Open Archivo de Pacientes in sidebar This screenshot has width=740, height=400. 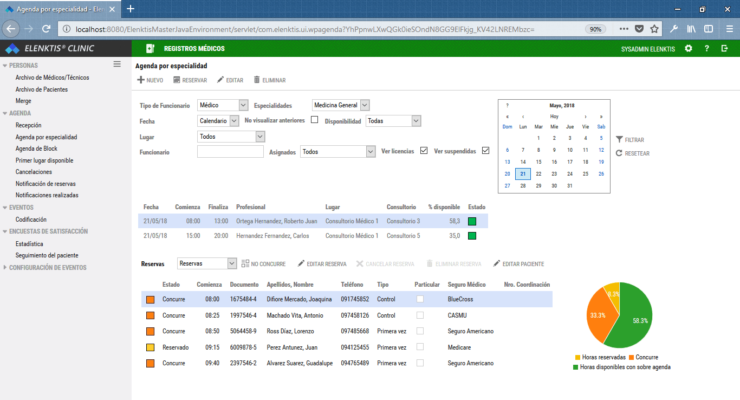coord(43,89)
